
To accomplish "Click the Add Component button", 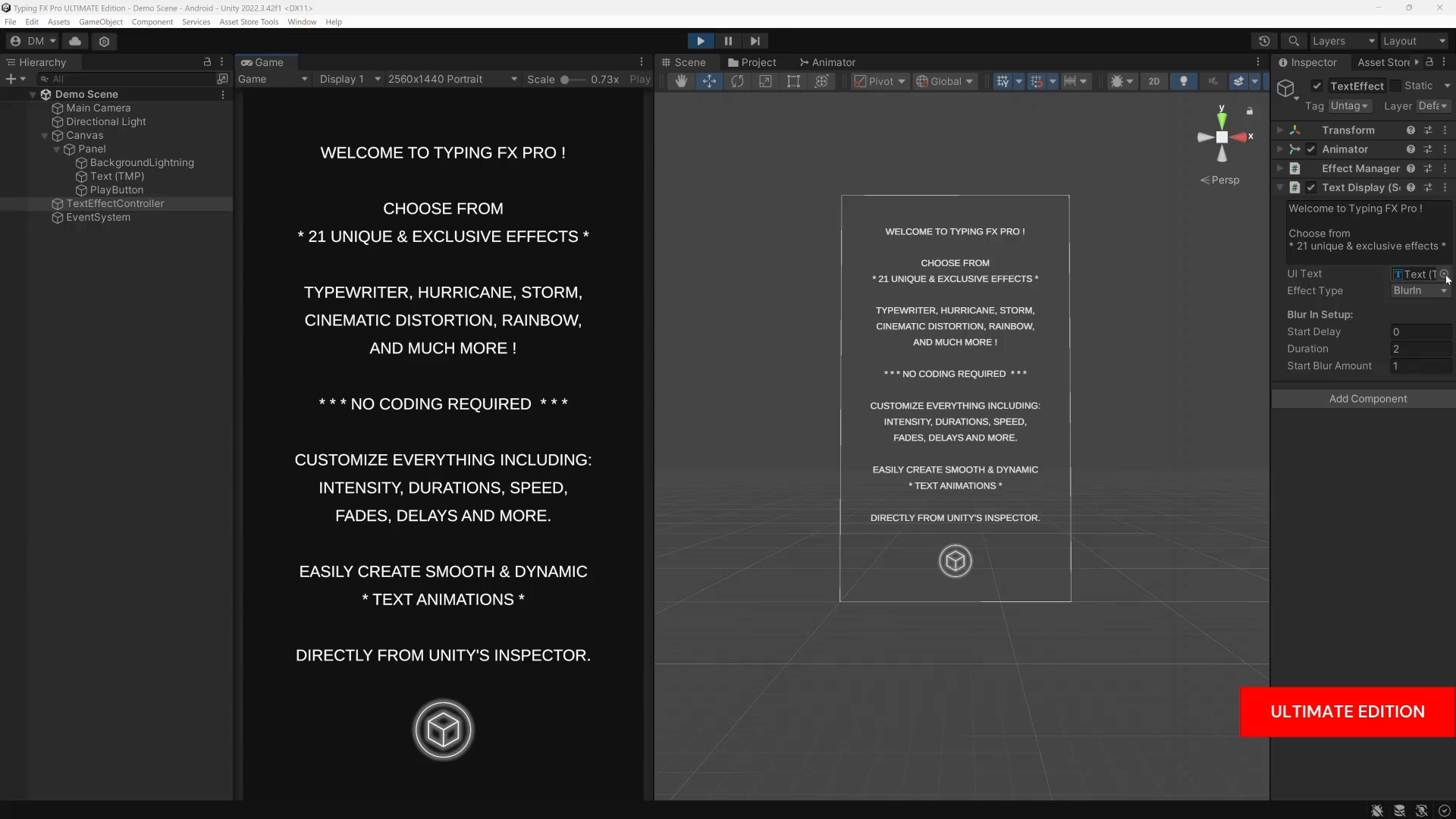I will point(1367,399).
